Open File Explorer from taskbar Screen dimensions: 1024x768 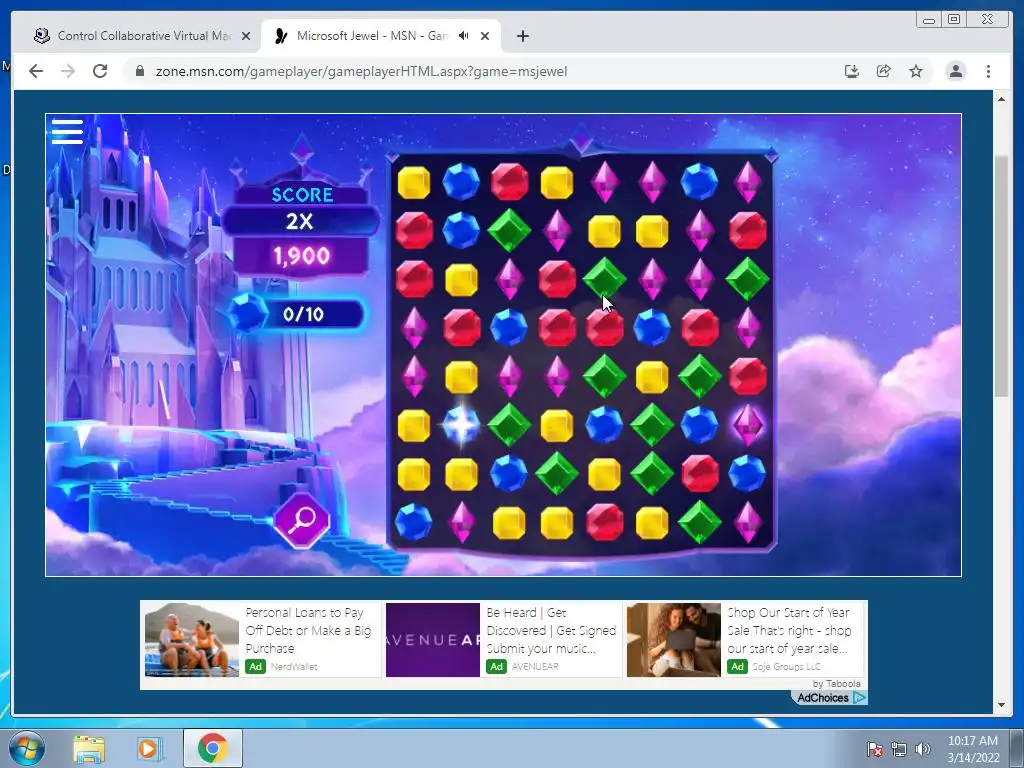pos(89,749)
